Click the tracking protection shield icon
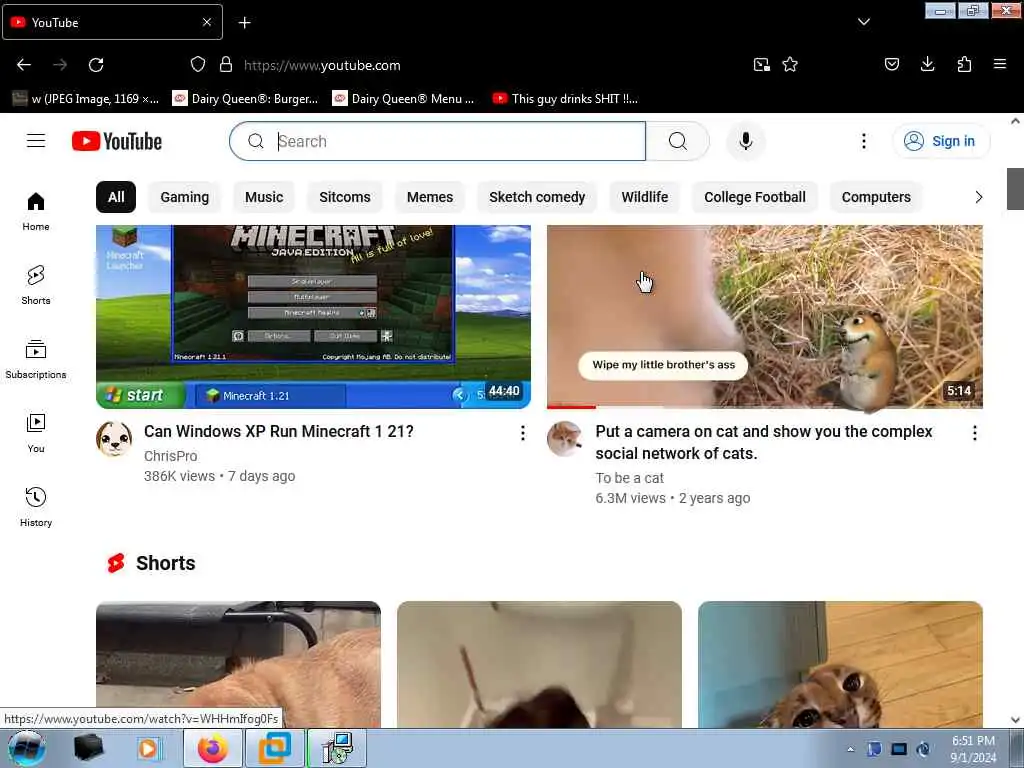 (198, 65)
